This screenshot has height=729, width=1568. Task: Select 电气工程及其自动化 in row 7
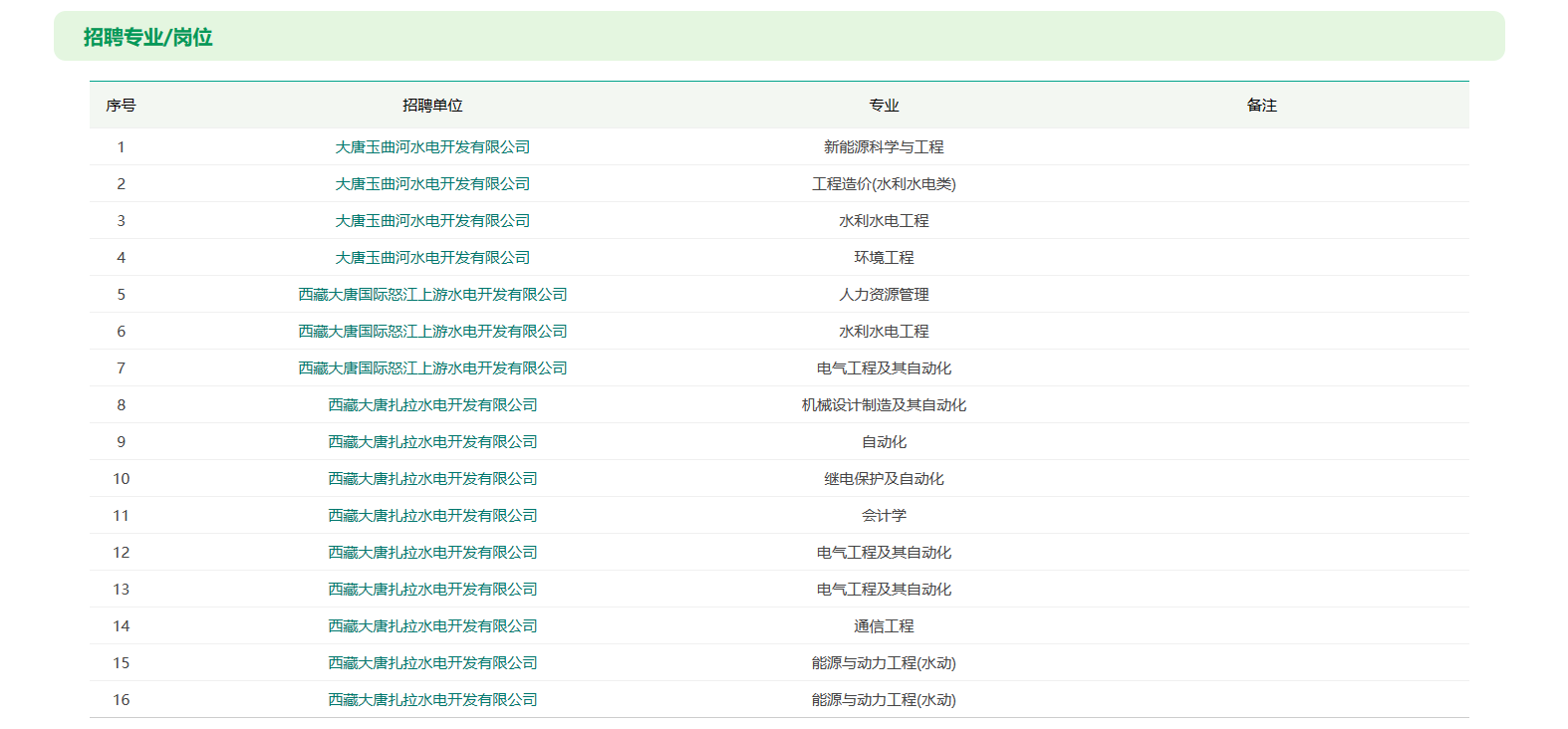884,368
